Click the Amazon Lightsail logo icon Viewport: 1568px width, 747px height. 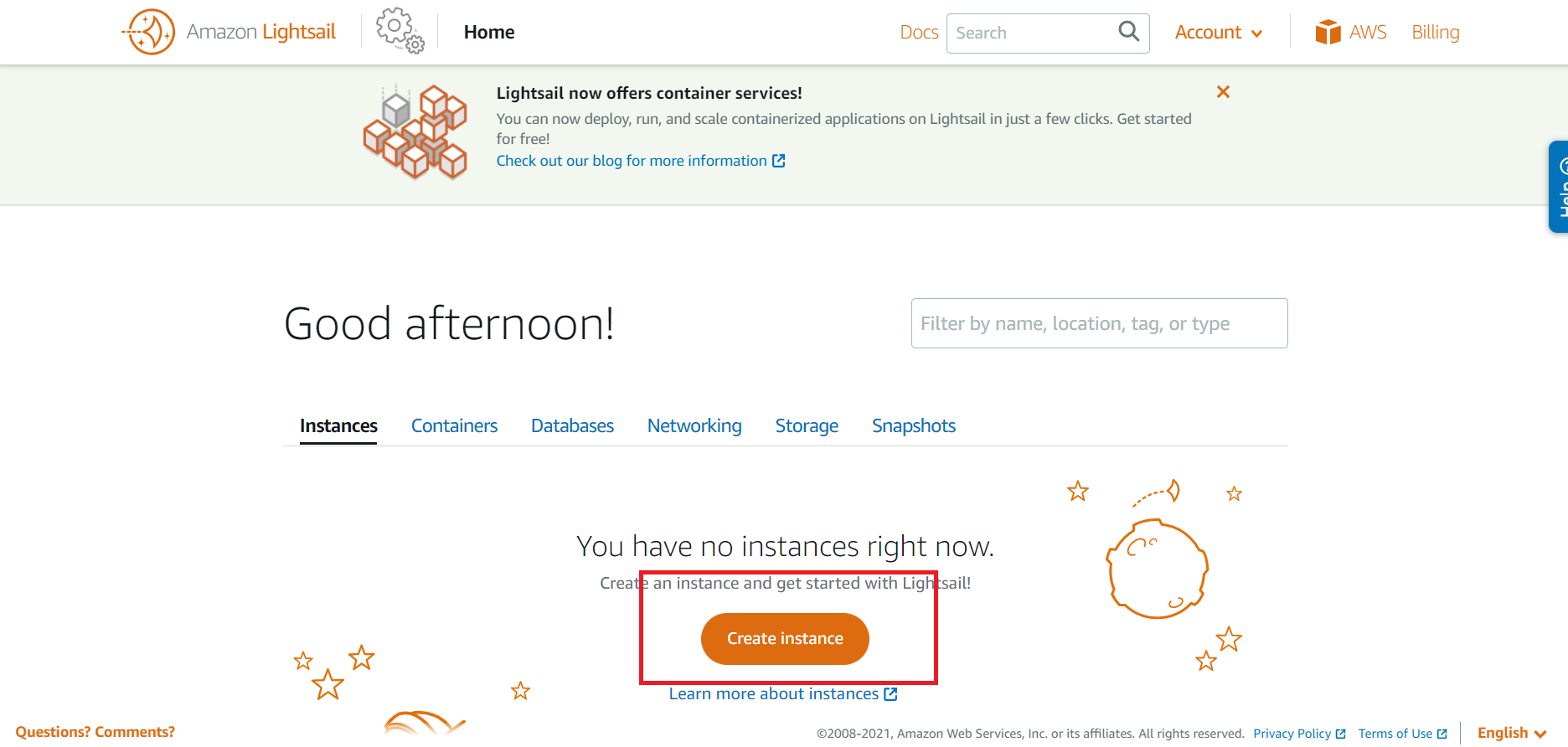click(x=148, y=32)
